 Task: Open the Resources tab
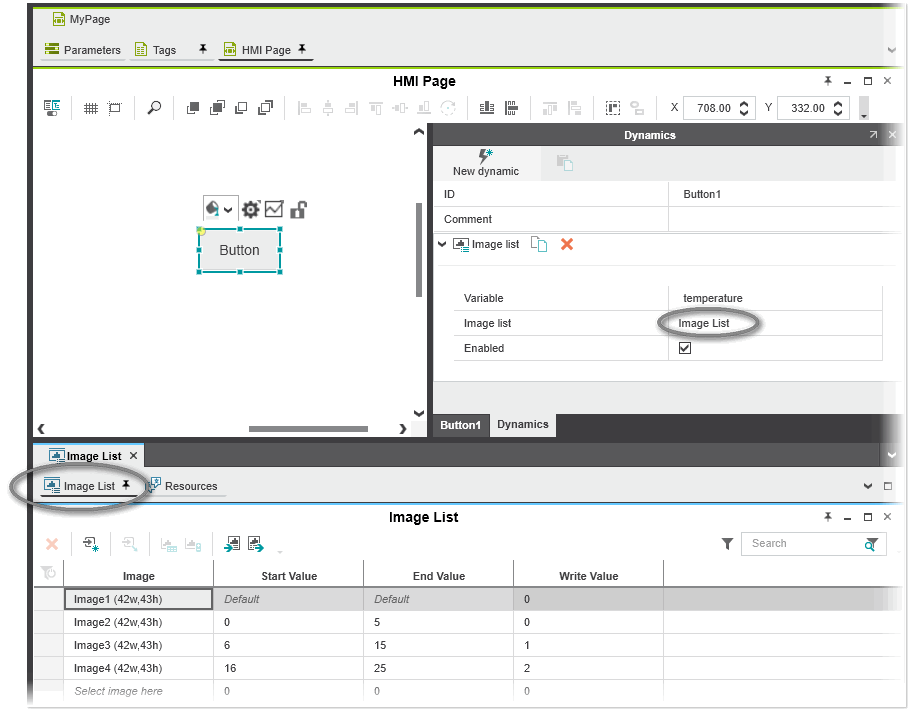coord(190,486)
